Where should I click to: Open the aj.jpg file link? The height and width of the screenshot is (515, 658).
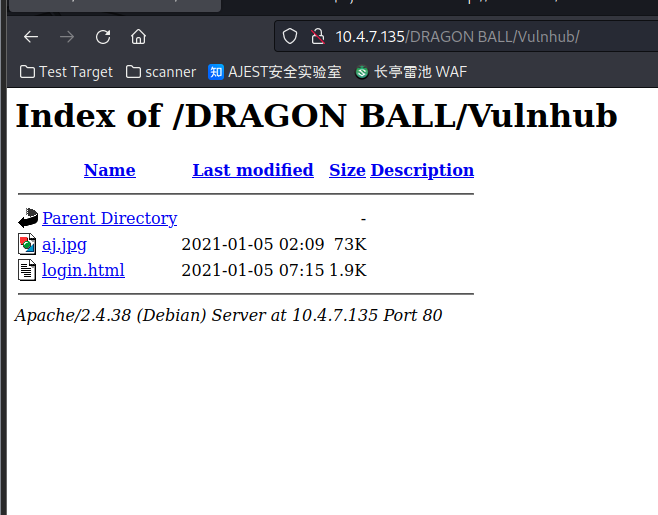tap(64, 244)
